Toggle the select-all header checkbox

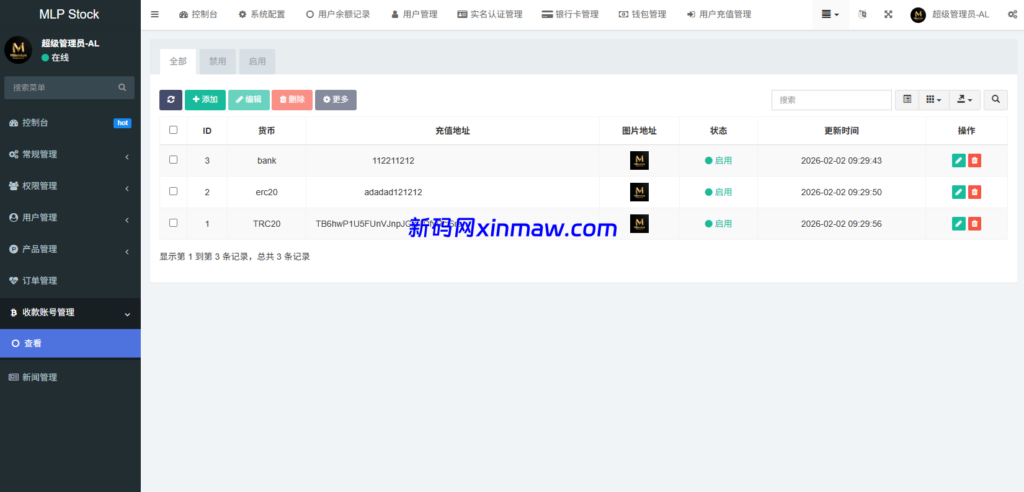point(173,130)
